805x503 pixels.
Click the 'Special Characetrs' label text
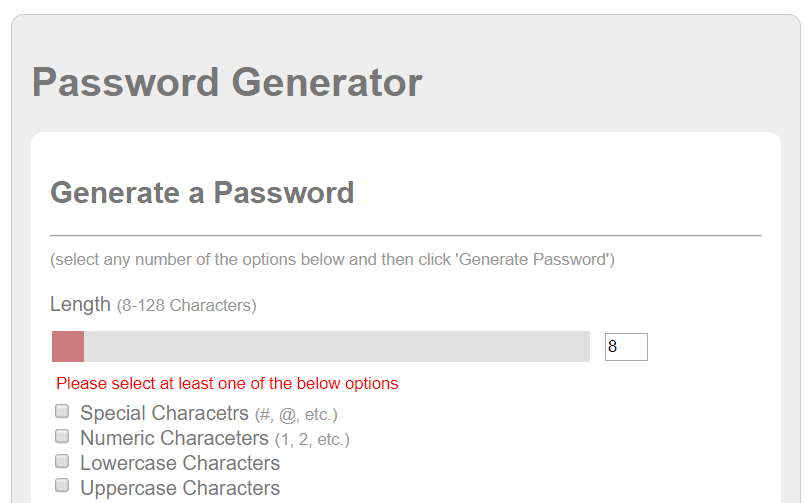point(164,413)
